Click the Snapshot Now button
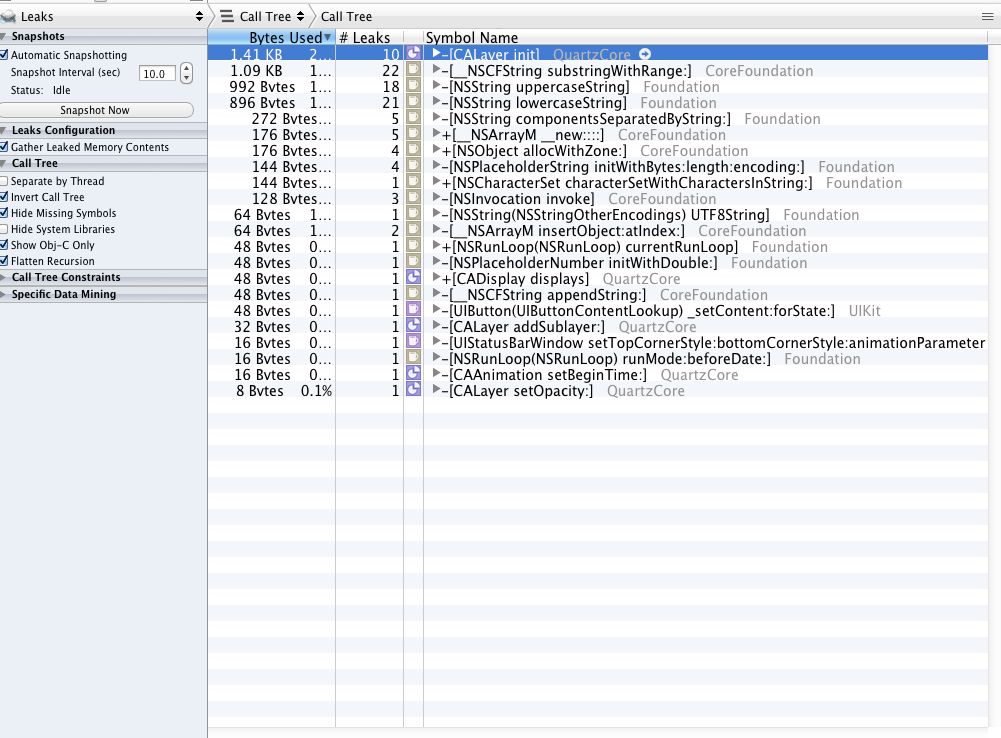The image size is (1001, 738). point(96,110)
